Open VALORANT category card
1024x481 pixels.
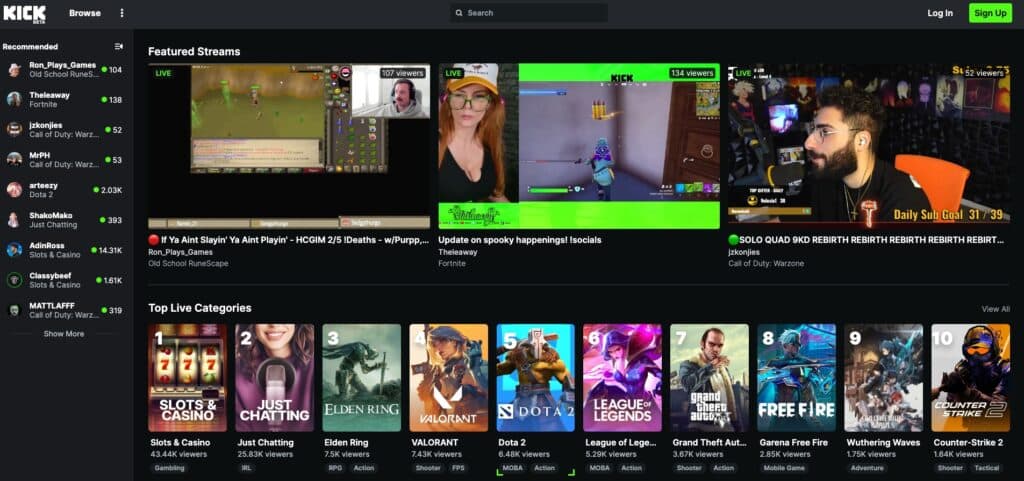coord(449,378)
